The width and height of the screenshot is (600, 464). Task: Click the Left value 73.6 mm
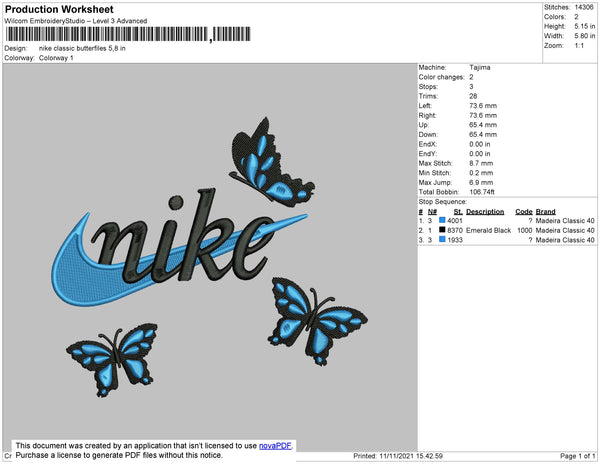pos(483,106)
